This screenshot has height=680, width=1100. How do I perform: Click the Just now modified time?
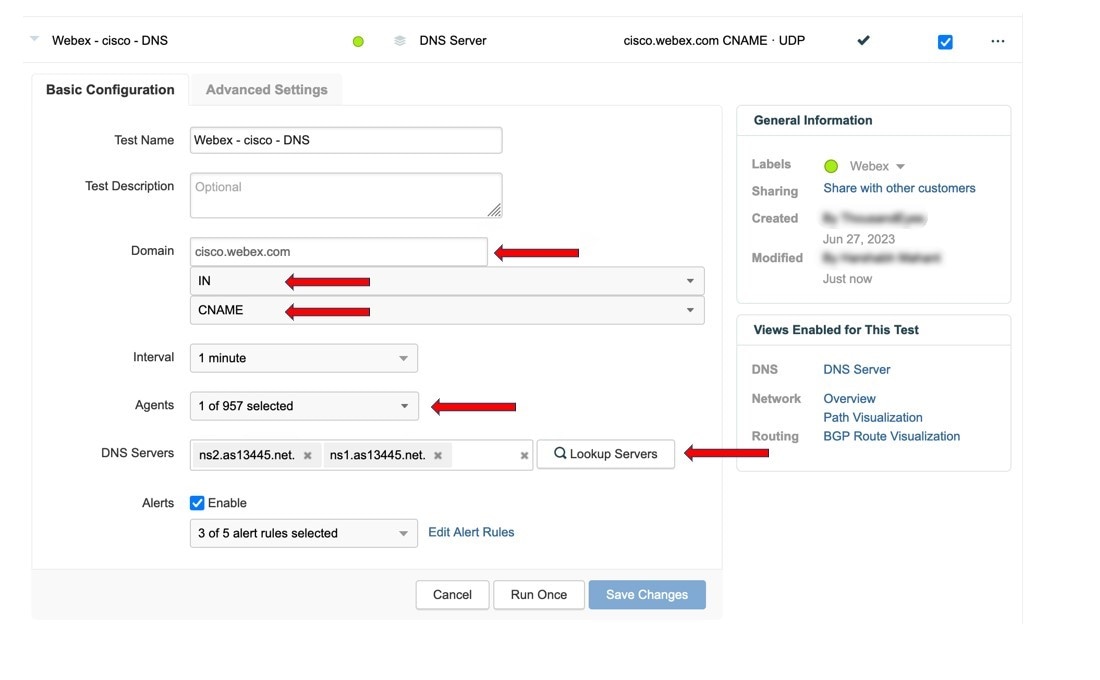coord(847,279)
